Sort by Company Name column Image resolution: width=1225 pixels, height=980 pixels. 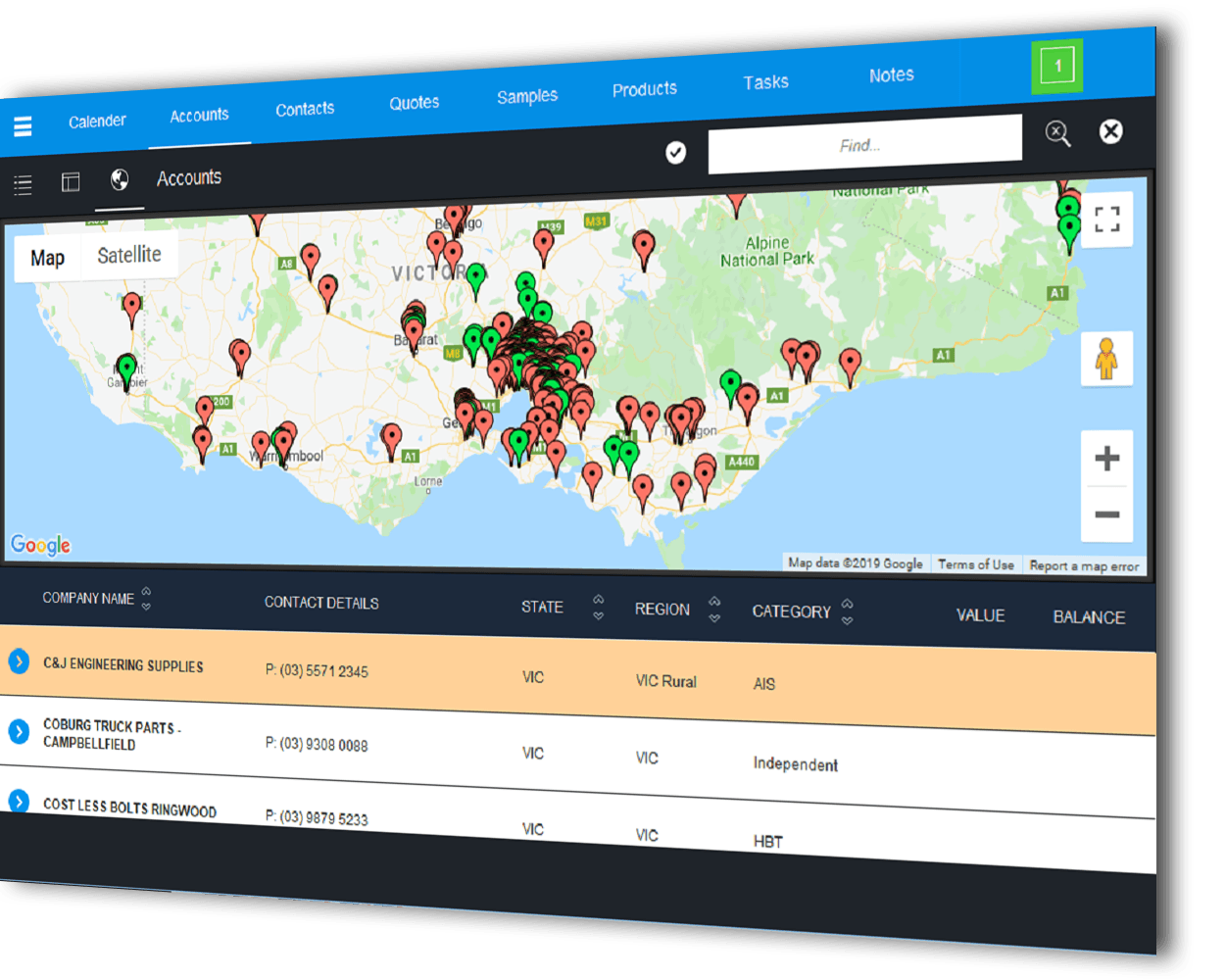click(146, 598)
